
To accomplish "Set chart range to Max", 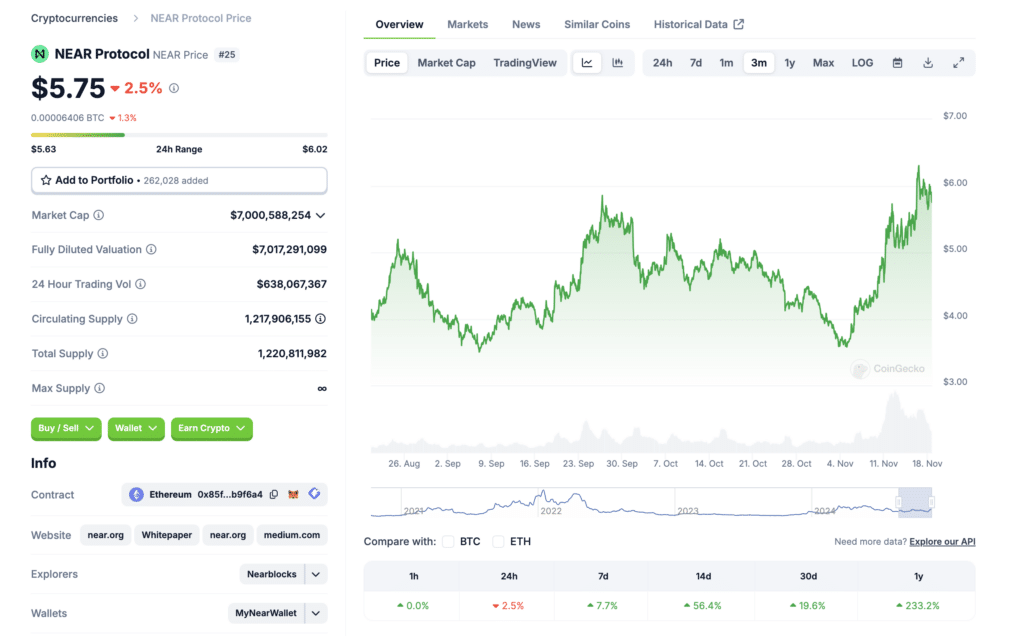I will pyautogui.click(x=823, y=63).
